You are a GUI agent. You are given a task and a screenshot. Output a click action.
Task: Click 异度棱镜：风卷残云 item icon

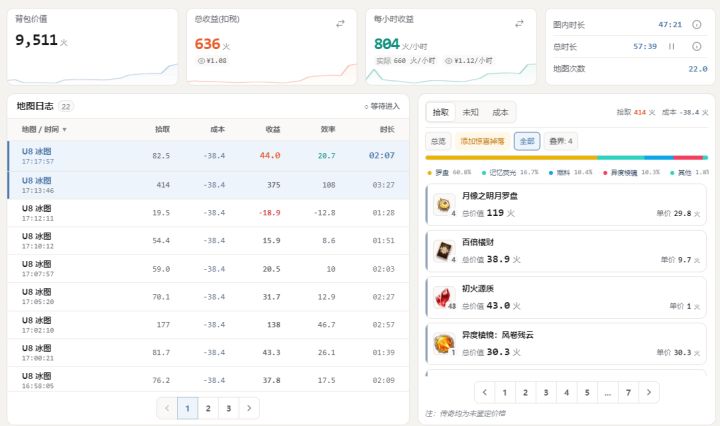(x=443, y=343)
